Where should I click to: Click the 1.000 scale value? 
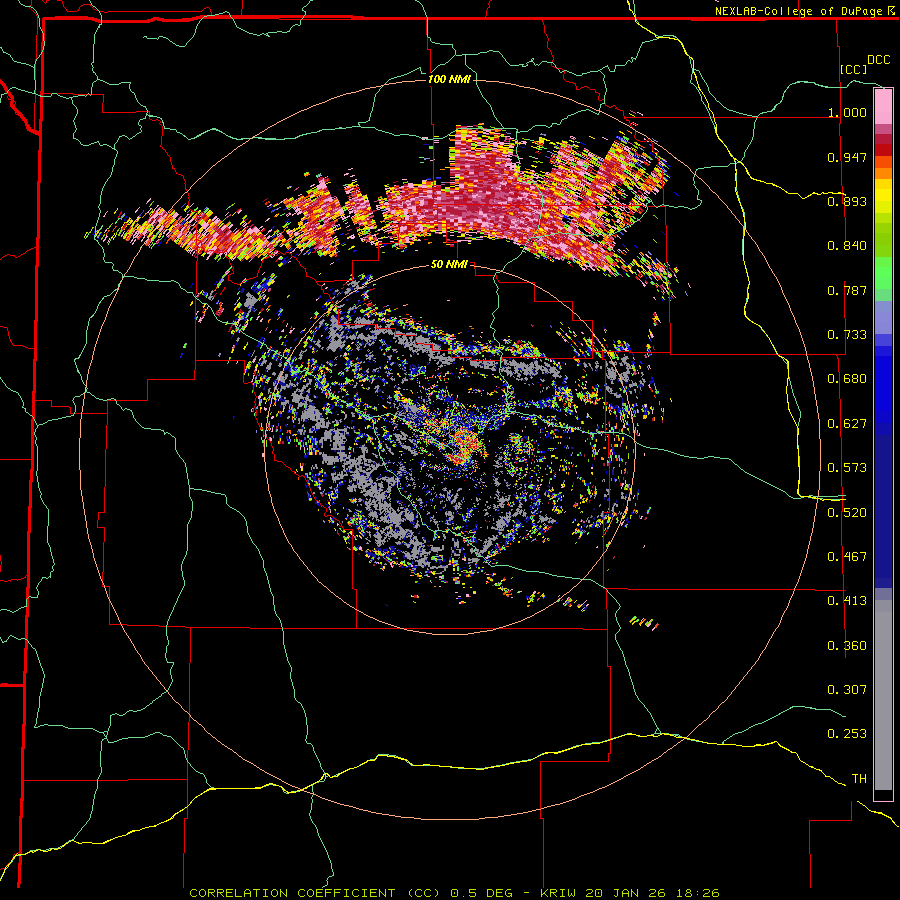847,112
